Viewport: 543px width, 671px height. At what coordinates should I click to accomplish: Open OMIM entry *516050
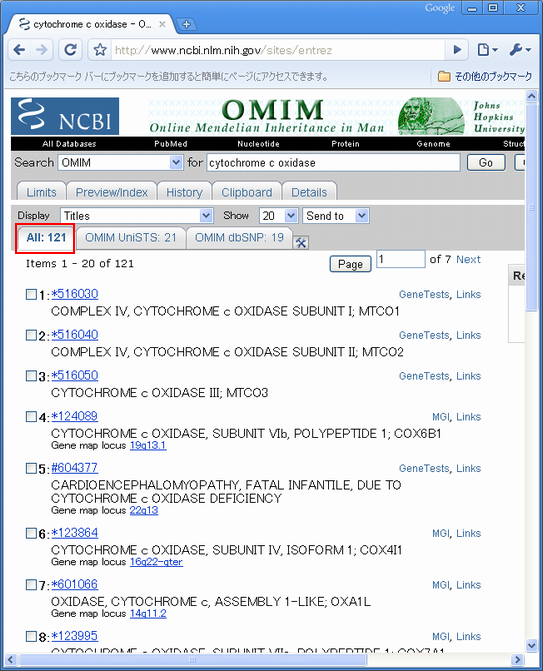[74, 375]
